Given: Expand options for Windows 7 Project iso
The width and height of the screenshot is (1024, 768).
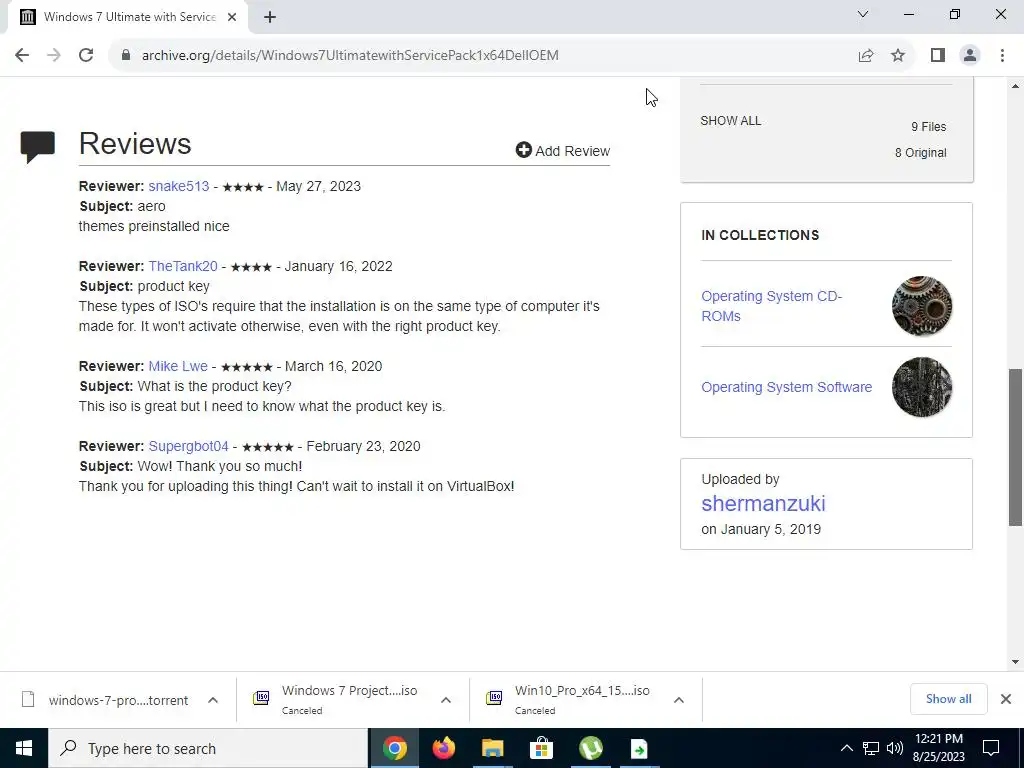Looking at the screenshot, I should click(x=446, y=700).
